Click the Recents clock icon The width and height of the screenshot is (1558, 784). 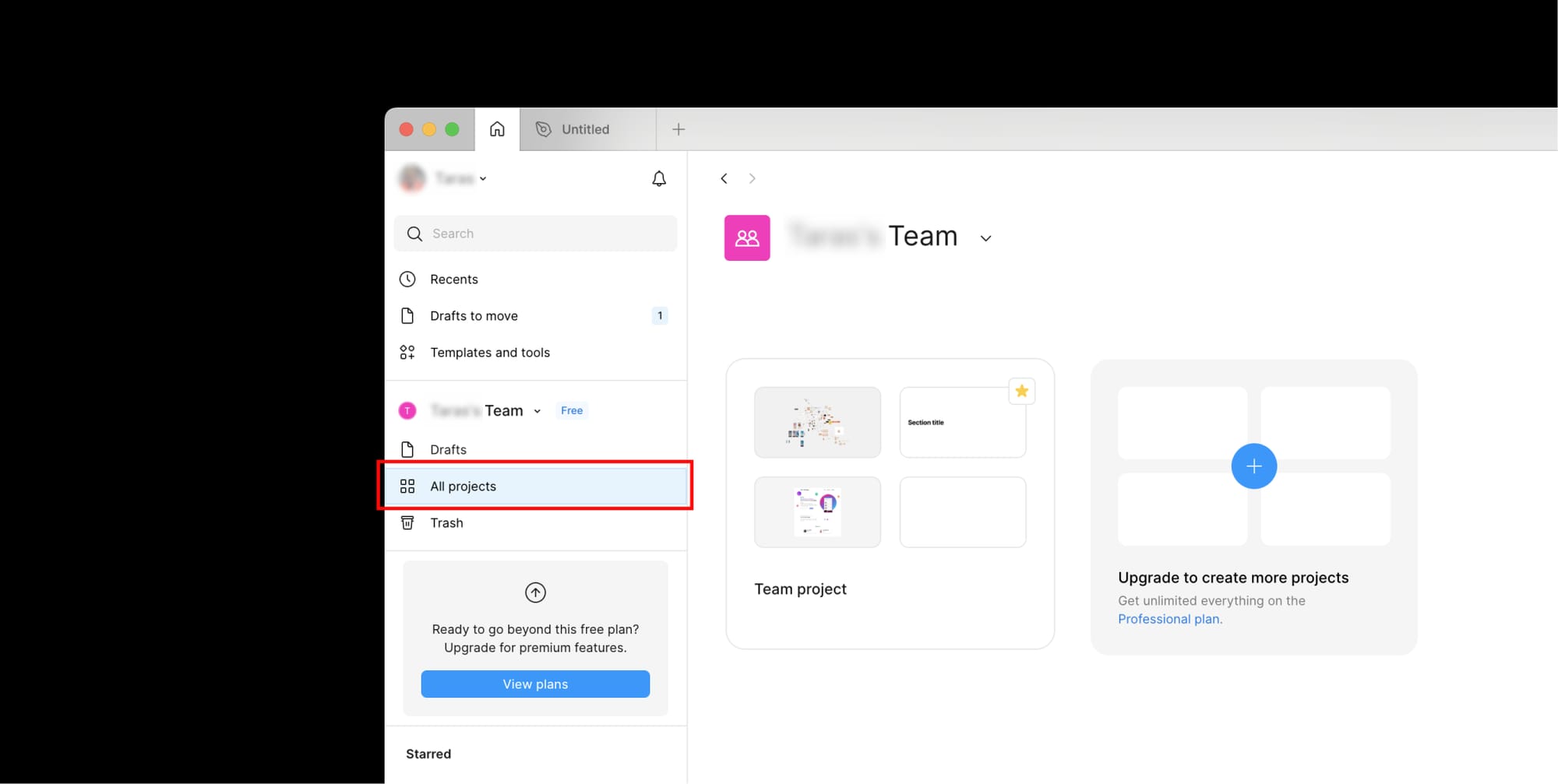click(x=407, y=279)
